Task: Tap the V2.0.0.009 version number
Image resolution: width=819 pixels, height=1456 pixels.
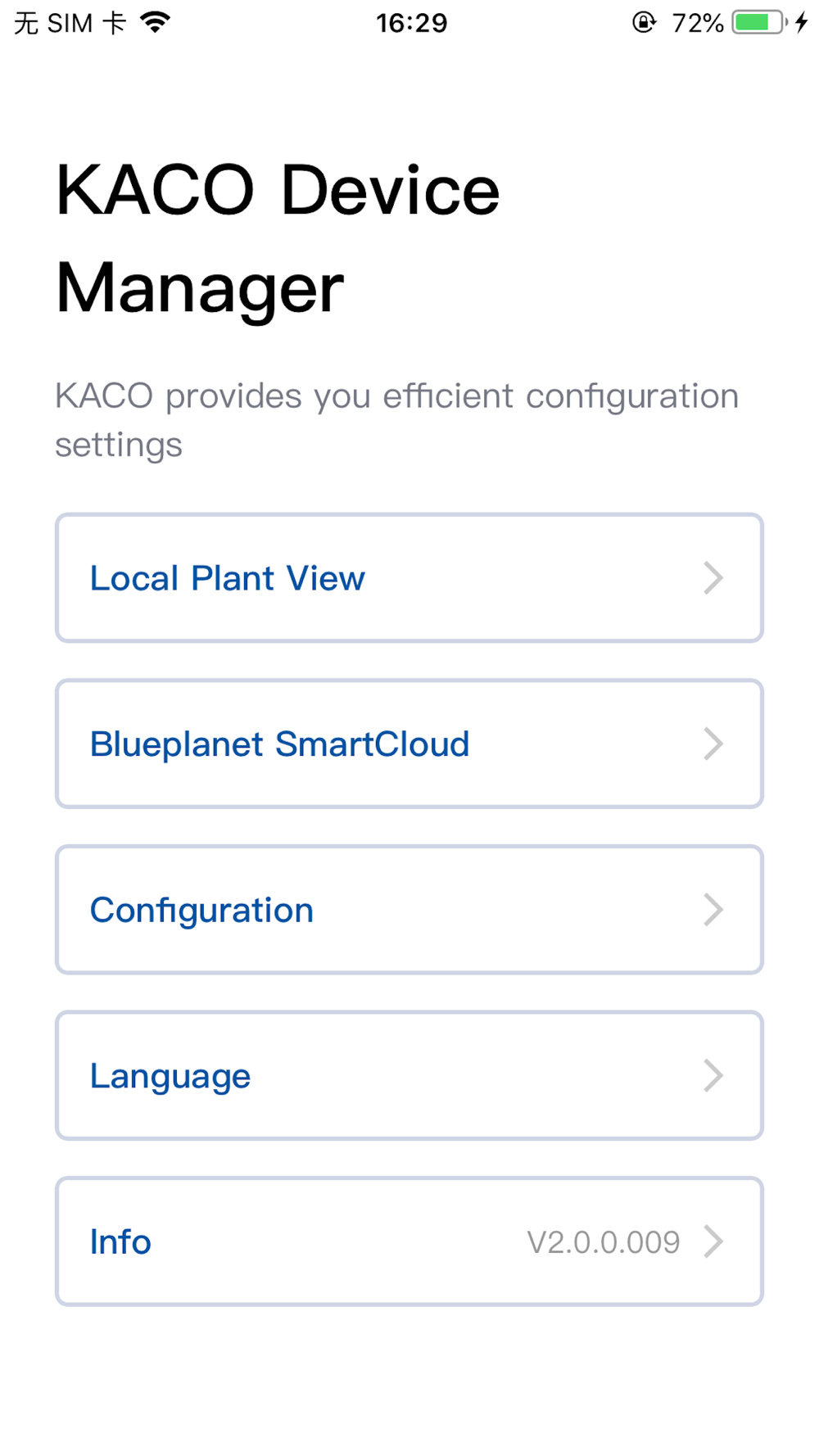Action: [603, 1242]
